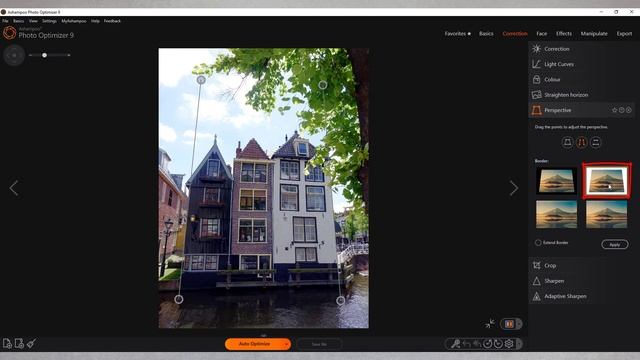
Task: Switch to the Export tab
Action: coord(624,33)
